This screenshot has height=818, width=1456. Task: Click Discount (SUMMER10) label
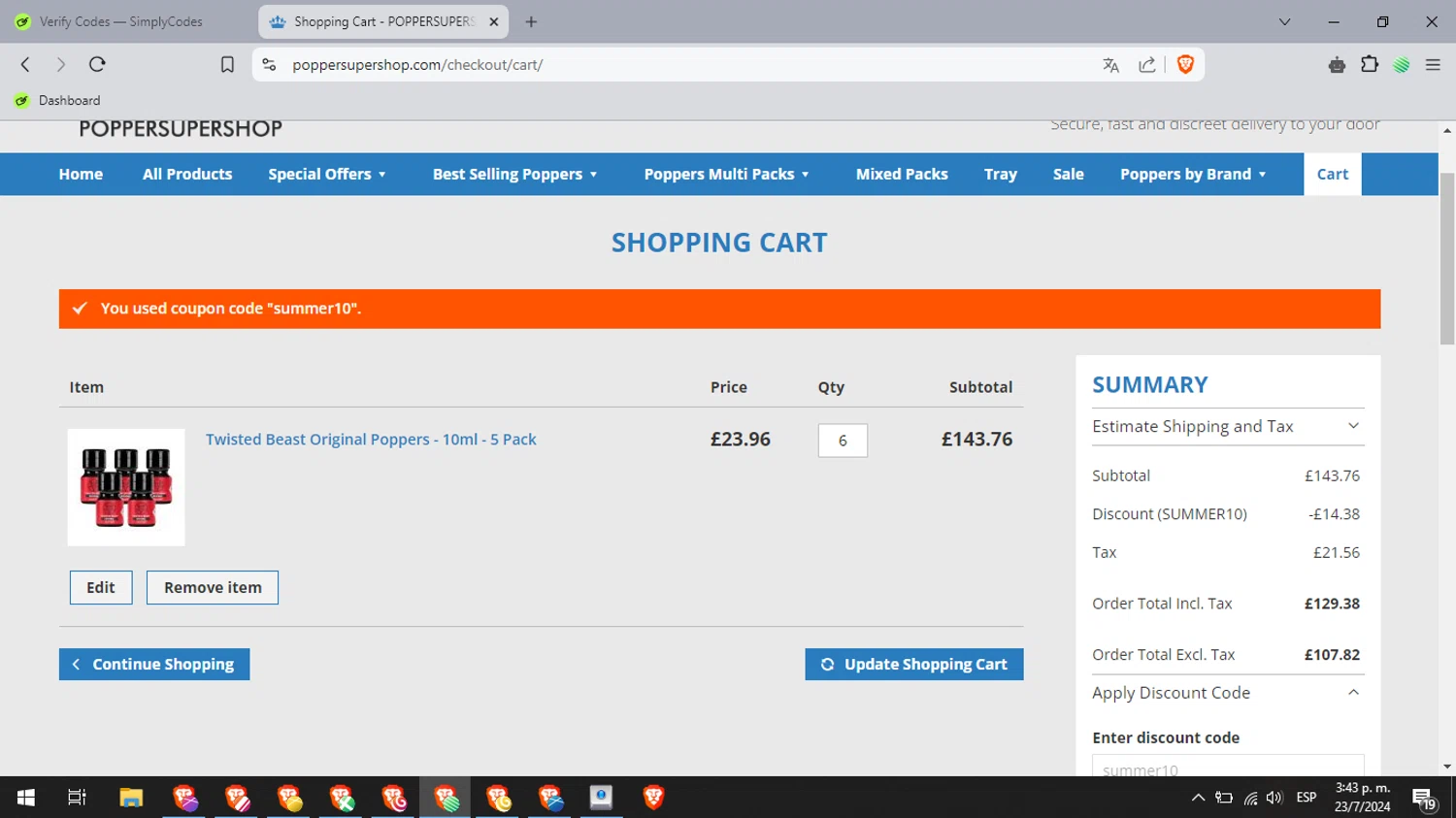[x=1170, y=514]
